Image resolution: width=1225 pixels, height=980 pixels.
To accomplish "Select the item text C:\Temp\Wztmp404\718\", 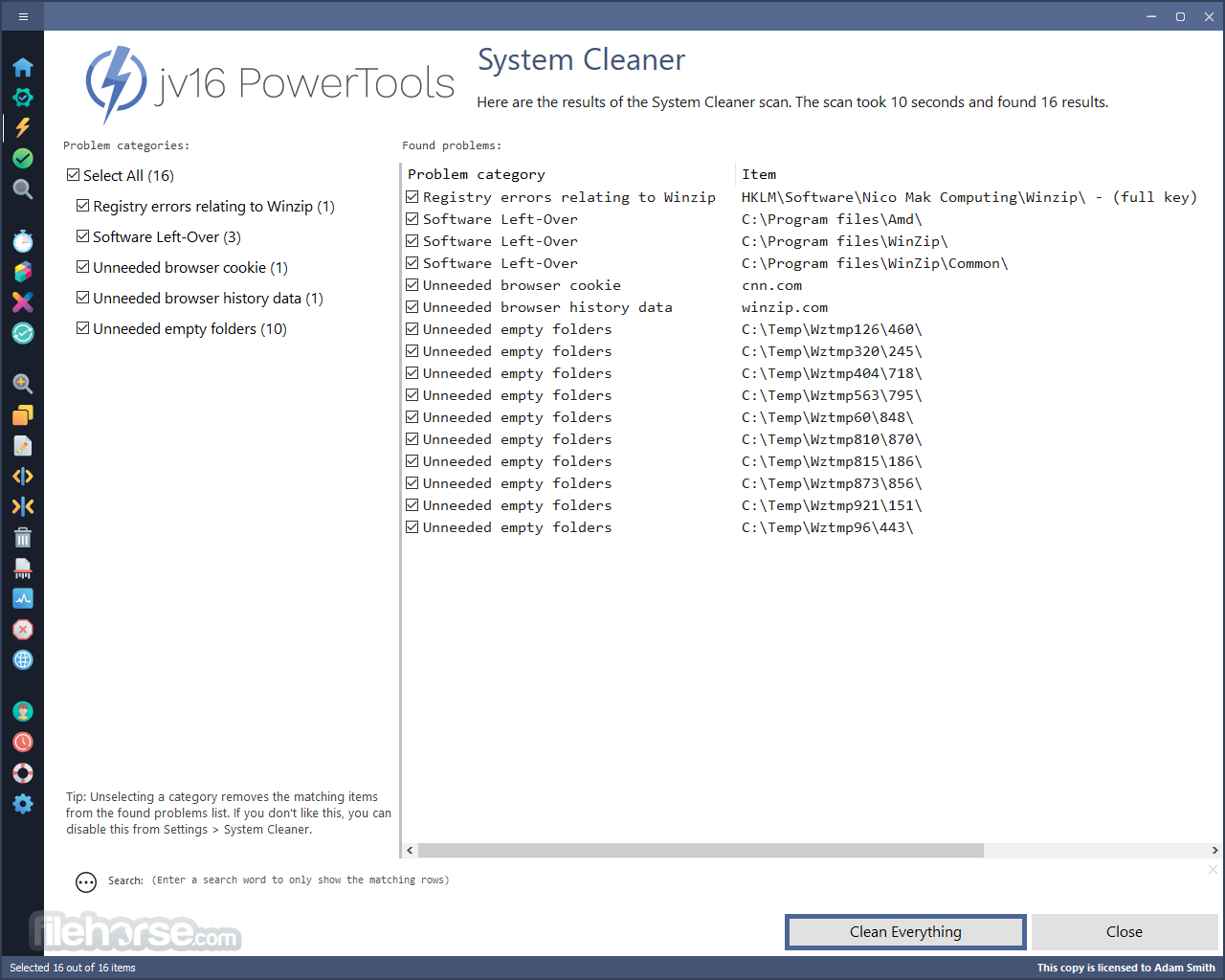I will pyautogui.click(x=832, y=373).
